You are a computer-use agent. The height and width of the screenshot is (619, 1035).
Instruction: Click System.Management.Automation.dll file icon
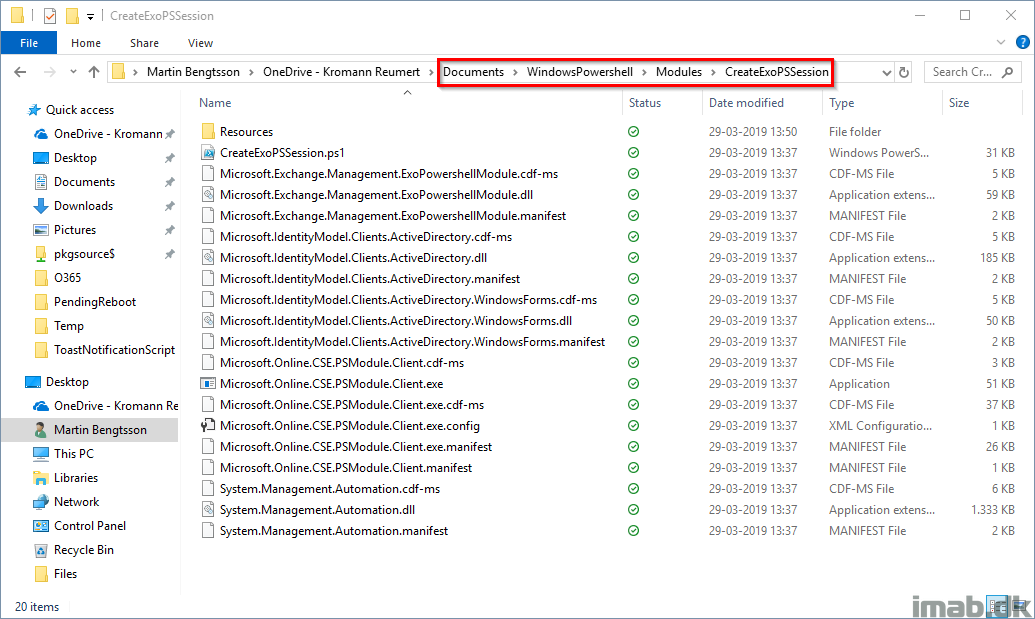point(208,509)
